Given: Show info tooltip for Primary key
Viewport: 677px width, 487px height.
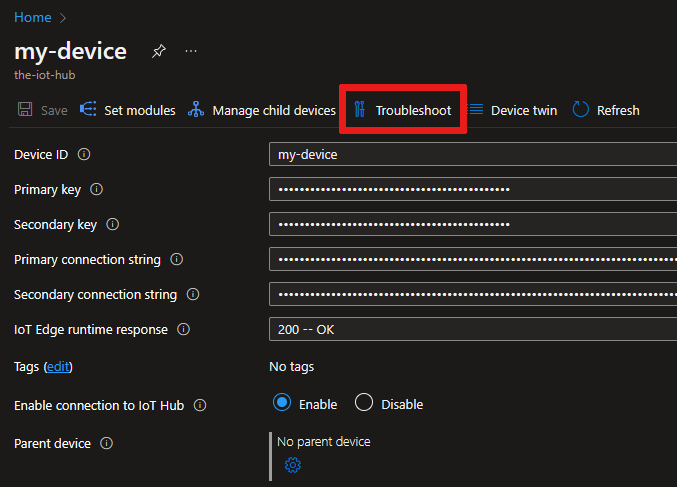Looking at the screenshot, I should (97, 190).
